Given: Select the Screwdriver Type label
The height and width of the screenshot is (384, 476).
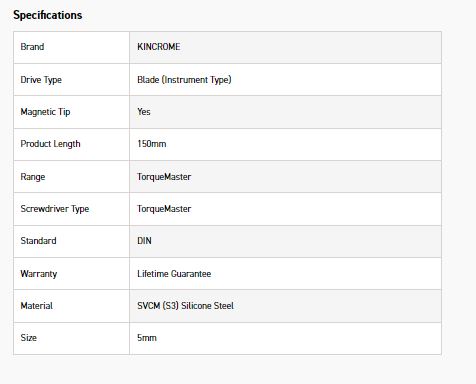Looking at the screenshot, I should click(x=55, y=209).
